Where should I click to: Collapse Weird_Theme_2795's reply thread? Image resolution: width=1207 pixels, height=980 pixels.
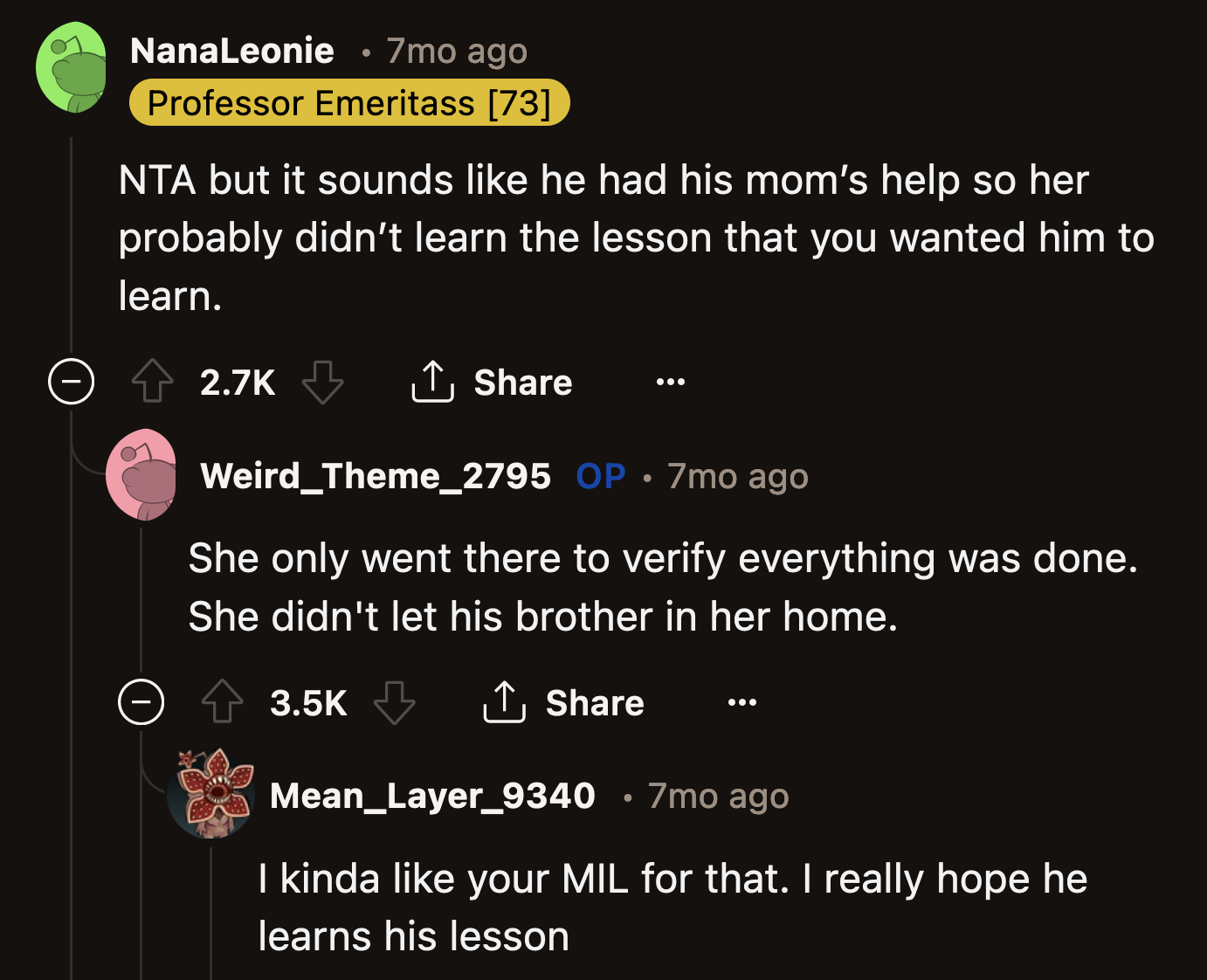(141, 702)
